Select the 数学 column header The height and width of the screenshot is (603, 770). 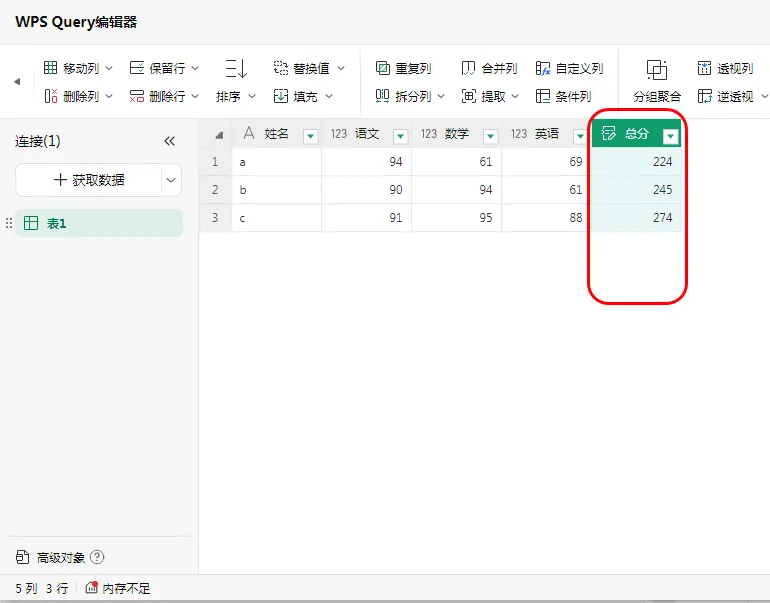coord(456,134)
